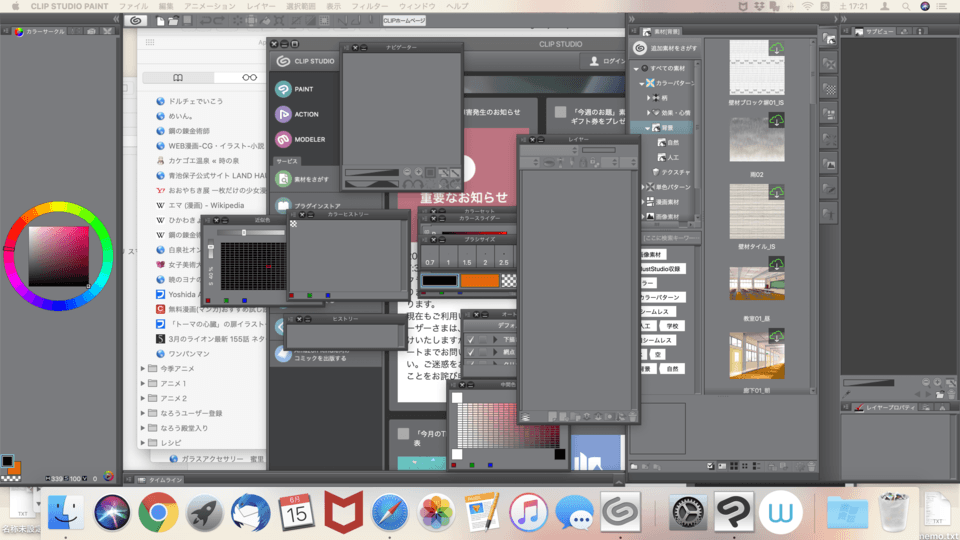Click 素材をさがす service icon
This screenshot has height=540, width=960.
point(283,179)
